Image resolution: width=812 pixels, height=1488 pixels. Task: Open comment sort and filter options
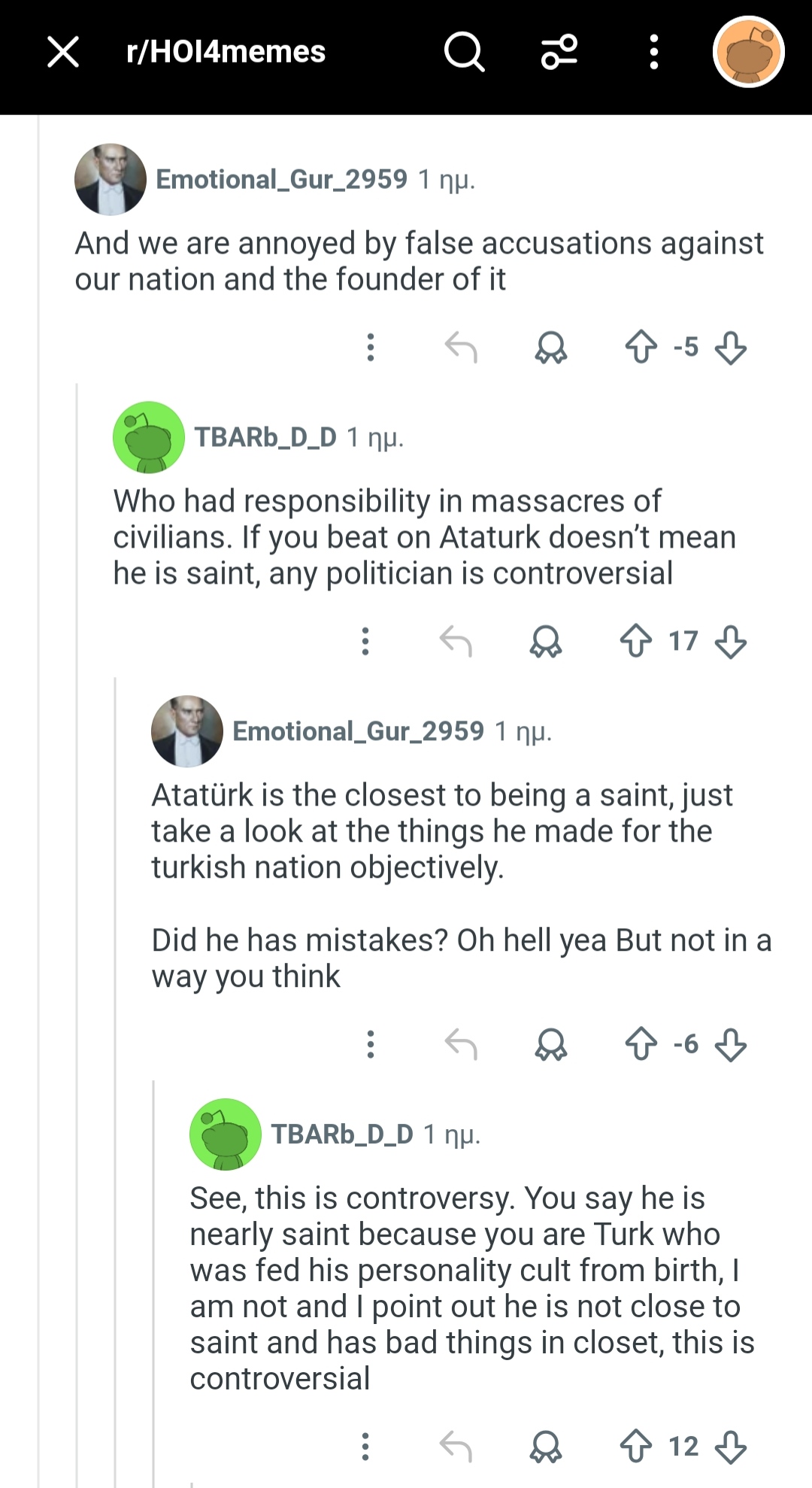[x=559, y=52]
